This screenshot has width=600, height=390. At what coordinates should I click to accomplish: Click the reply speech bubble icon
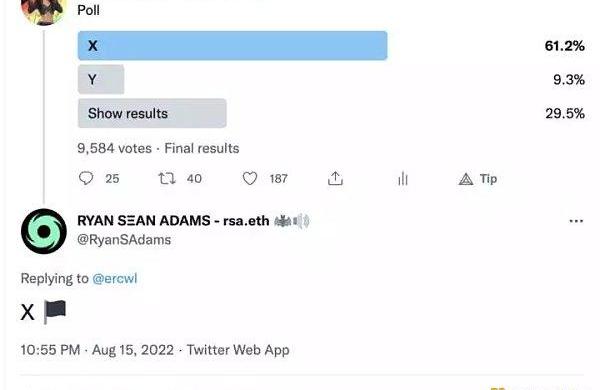coord(86,178)
